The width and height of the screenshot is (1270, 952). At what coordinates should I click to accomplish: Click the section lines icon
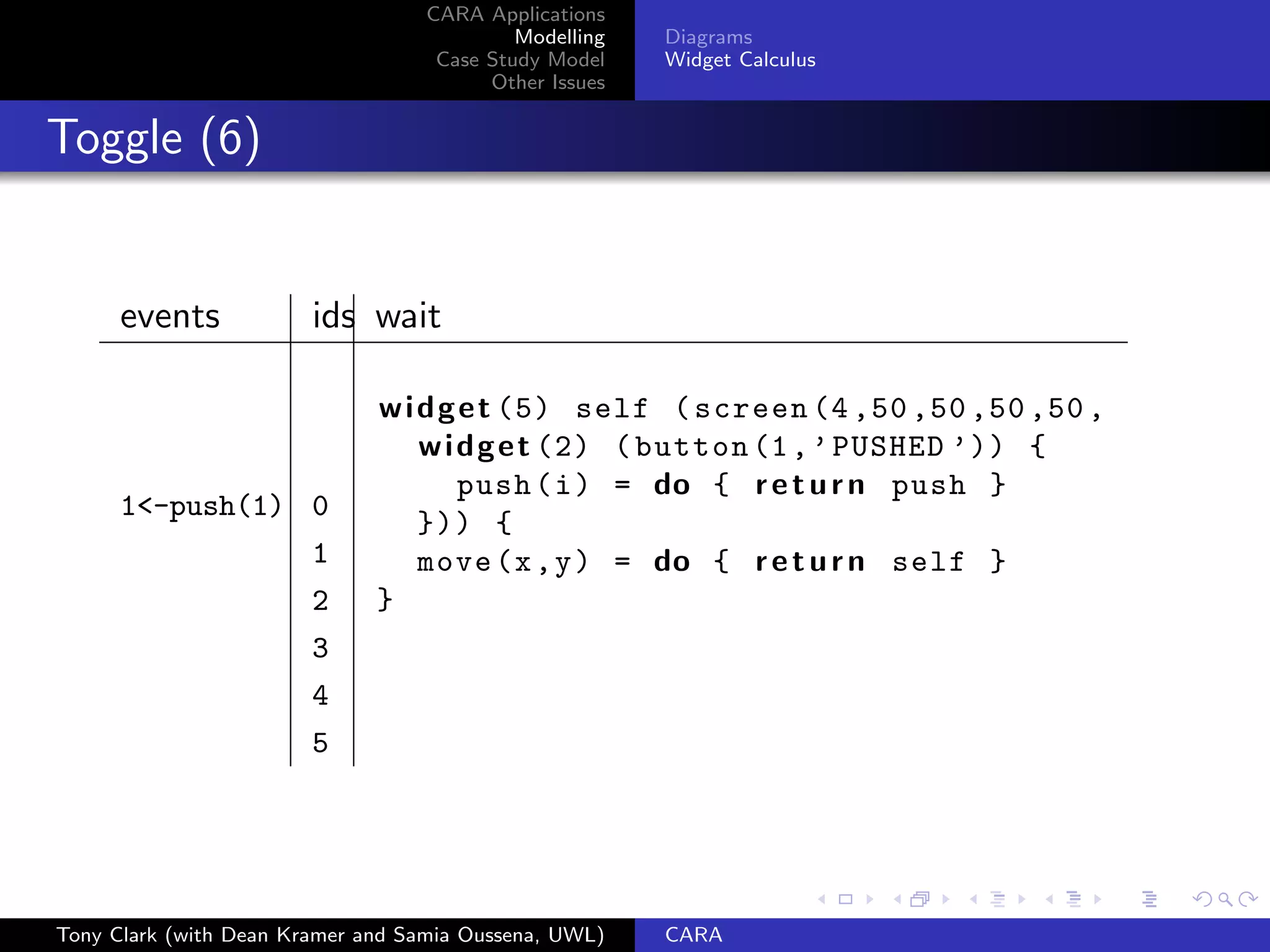pos(1073,899)
